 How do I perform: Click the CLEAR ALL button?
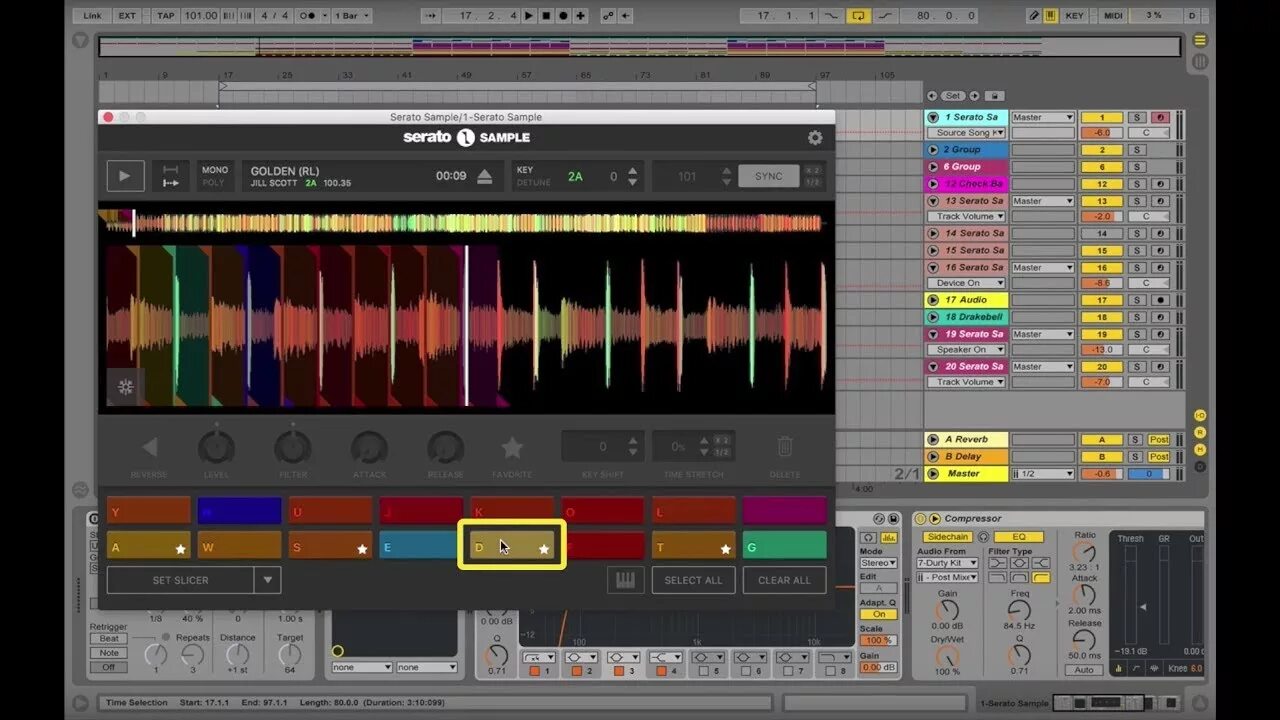(x=784, y=580)
